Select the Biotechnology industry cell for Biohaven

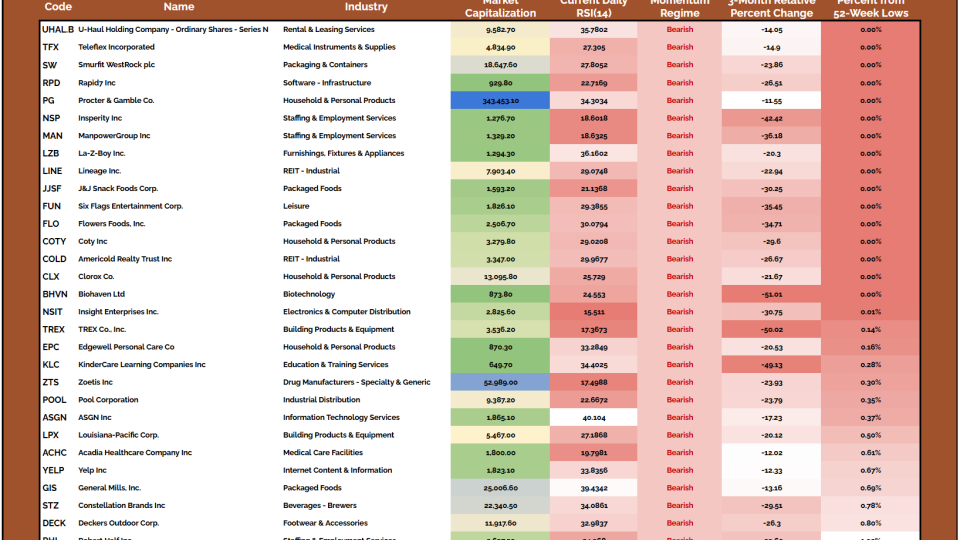pyautogui.click(x=309, y=294)
